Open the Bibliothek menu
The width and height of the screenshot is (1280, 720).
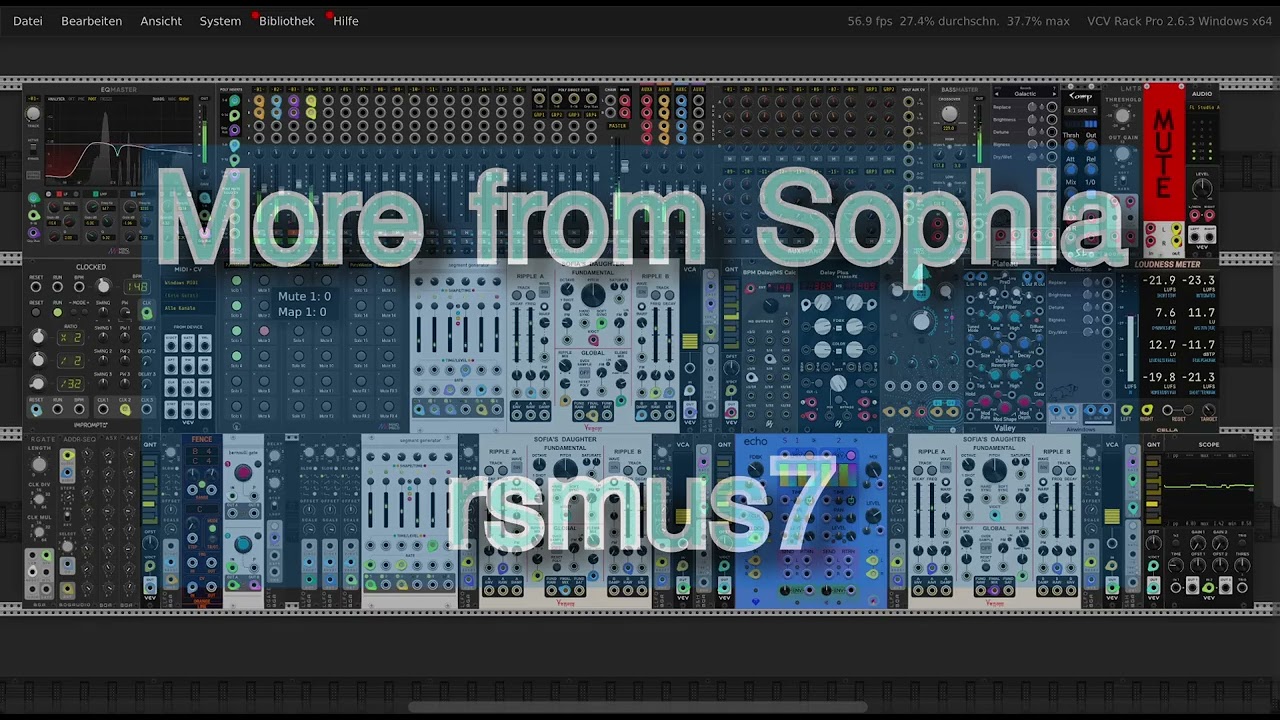(286, 21)
